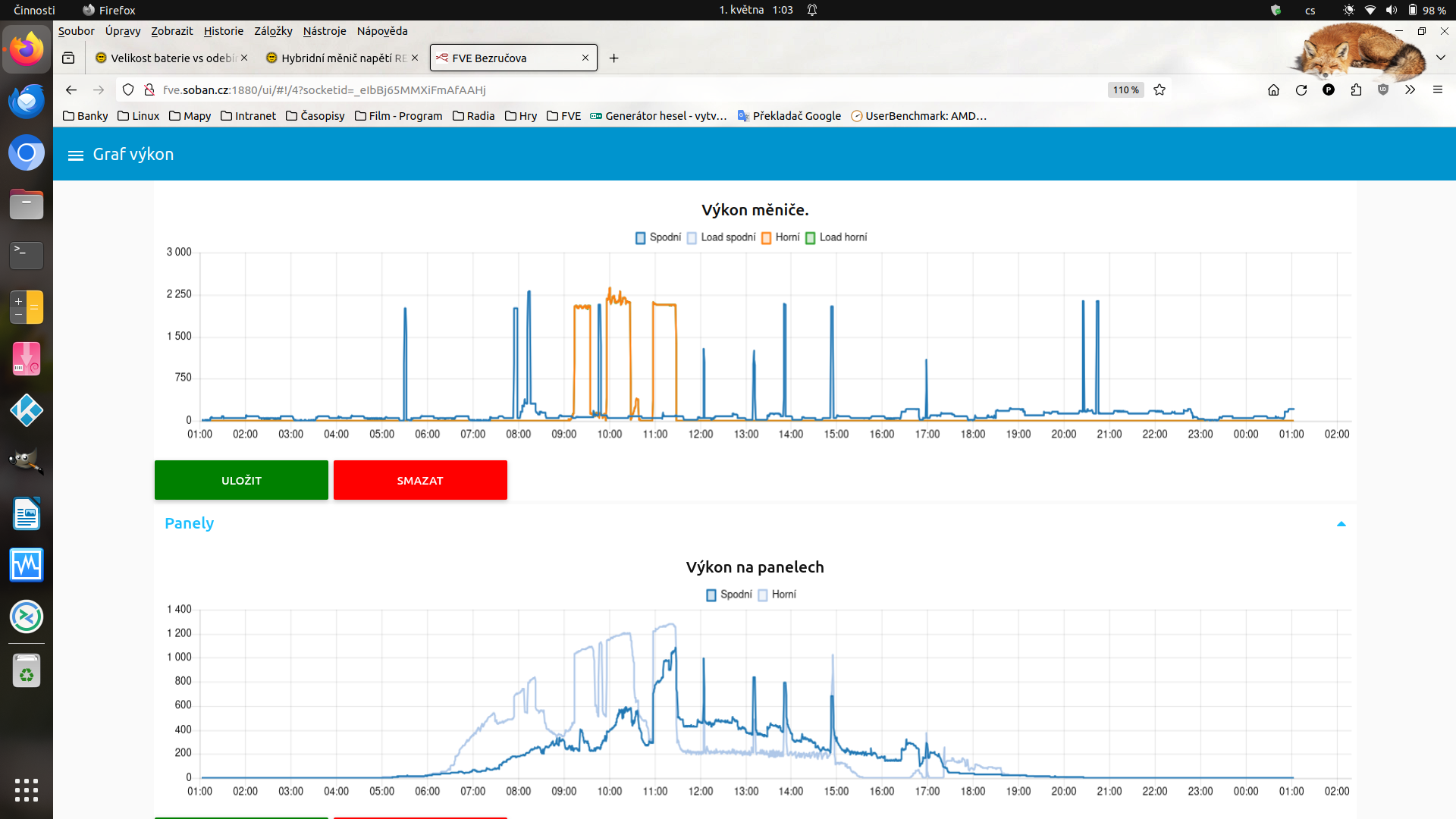
Task: Open the shield tracking protection icon
Action: (x=128, y=90)
